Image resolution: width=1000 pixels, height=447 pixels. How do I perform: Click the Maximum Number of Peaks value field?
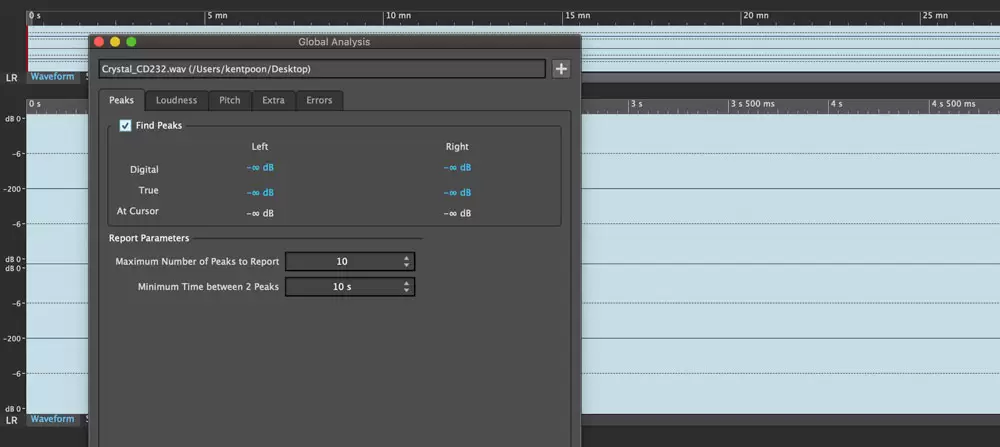[x=341, y=261]
